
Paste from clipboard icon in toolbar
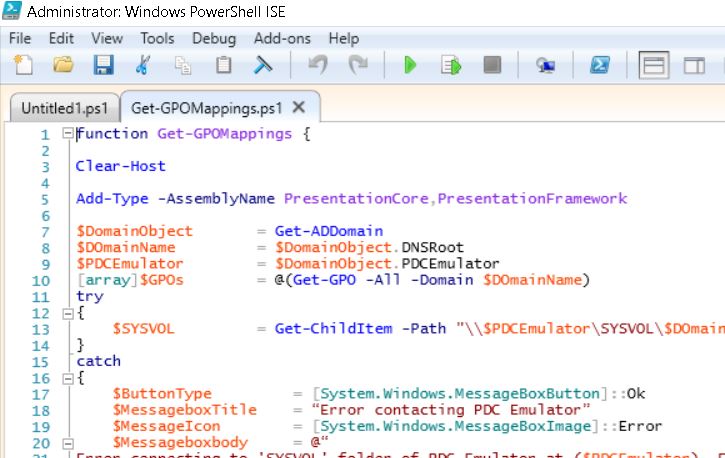pyautogui.click(x=223, y=65)
